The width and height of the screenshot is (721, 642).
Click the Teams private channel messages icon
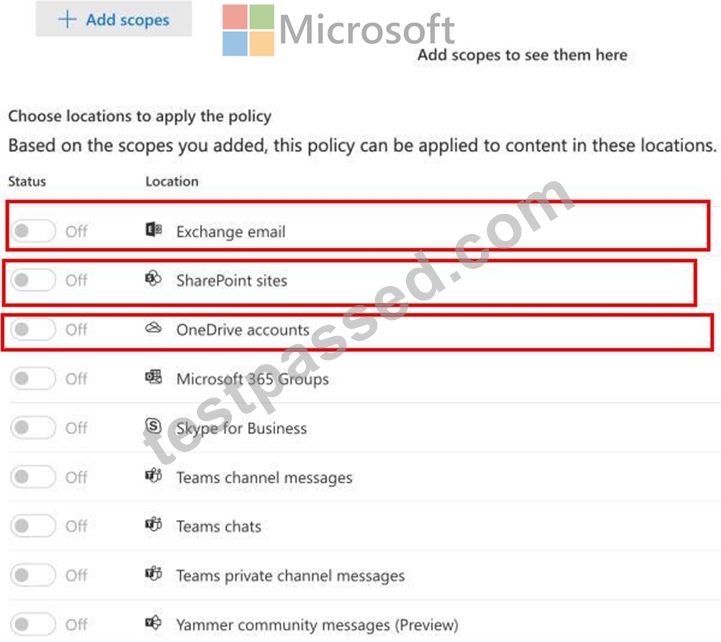(154, 573)
